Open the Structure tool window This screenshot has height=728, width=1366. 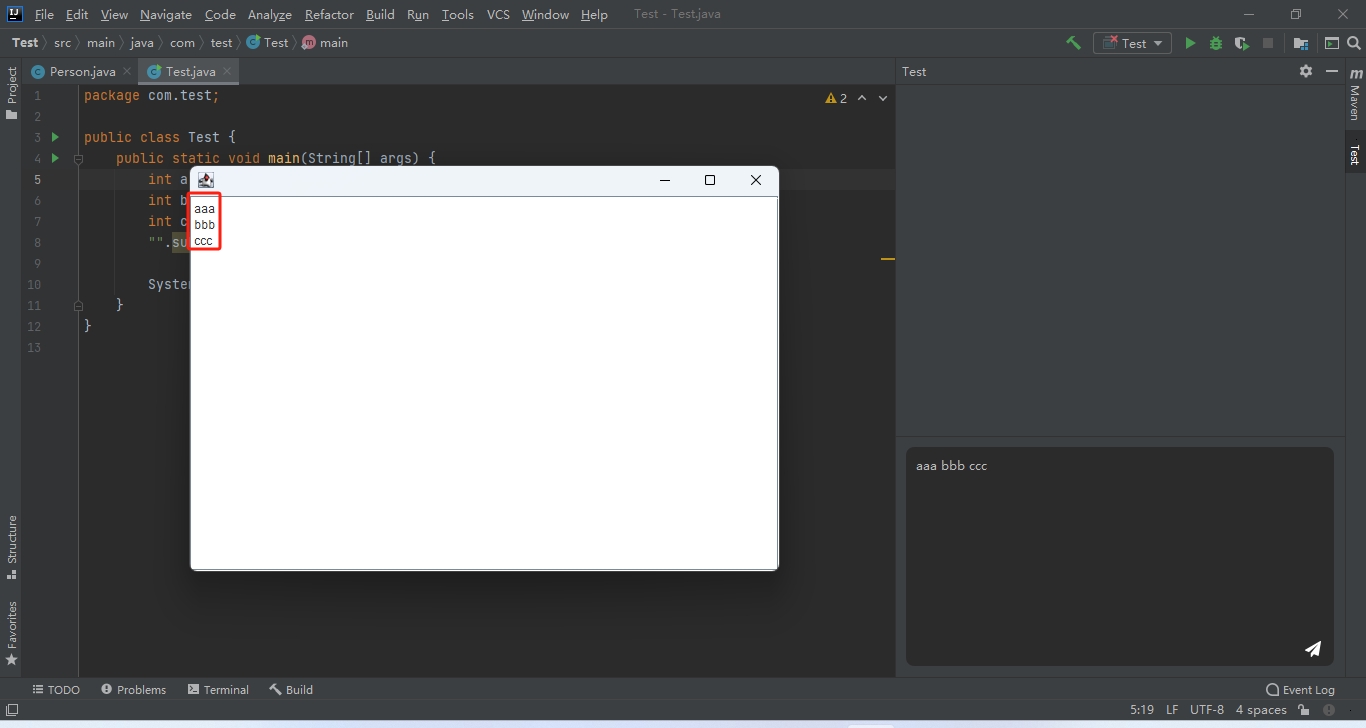[12, 547]
